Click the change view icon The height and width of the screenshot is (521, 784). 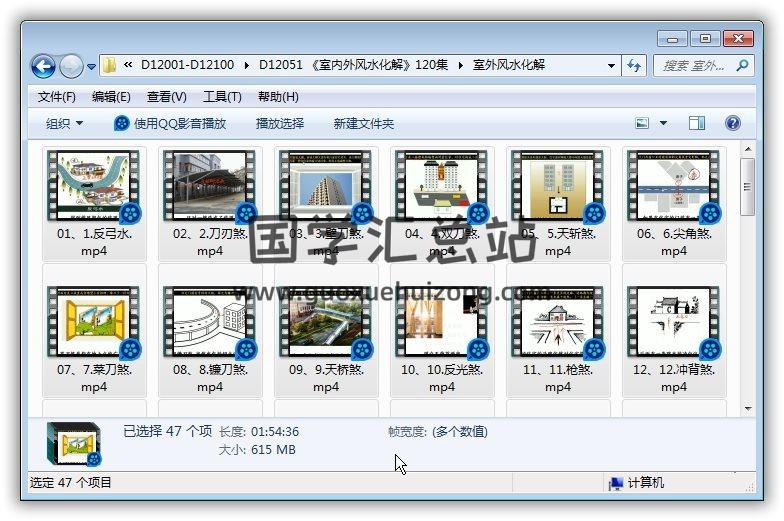pyautogui.click(x=643, y=124)
